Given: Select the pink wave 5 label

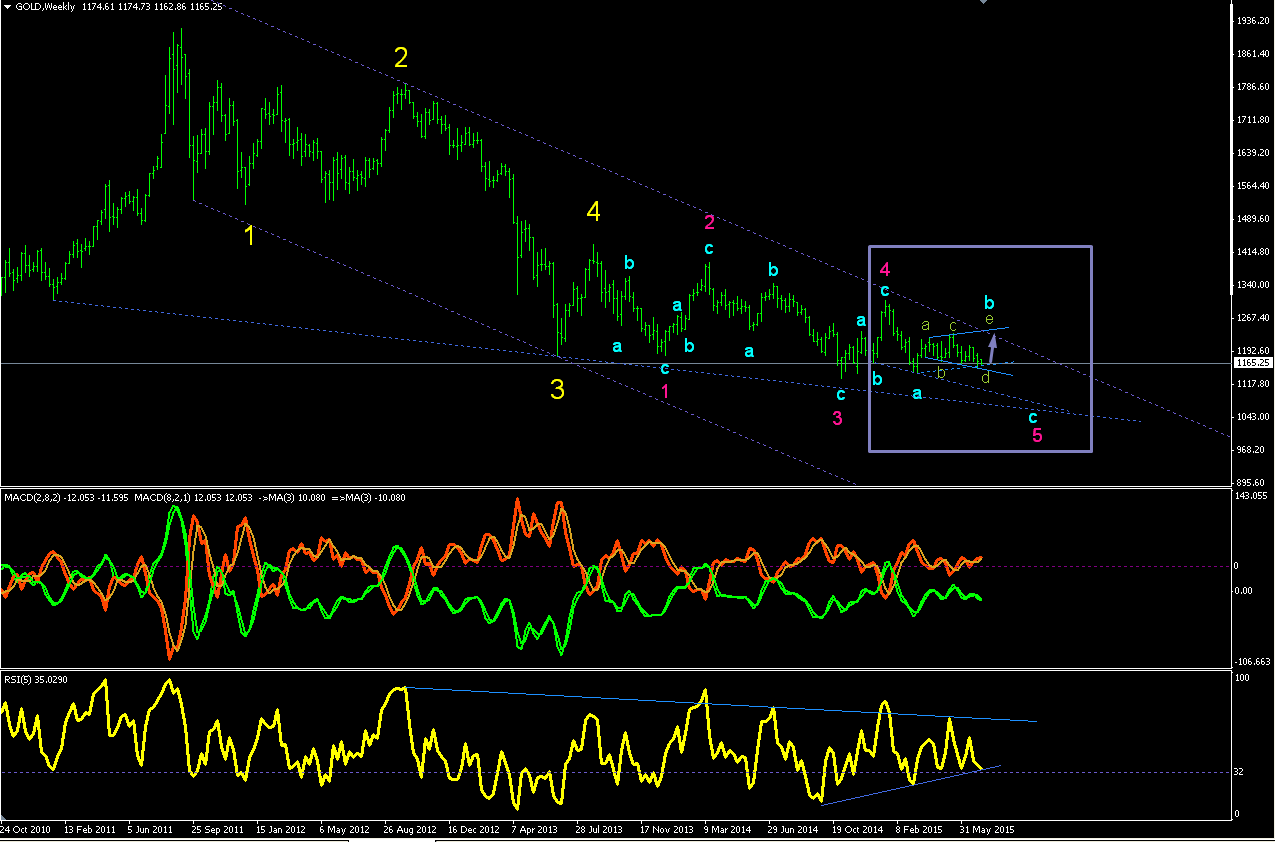Looking at the screenshot, I should pos(1037,436).
